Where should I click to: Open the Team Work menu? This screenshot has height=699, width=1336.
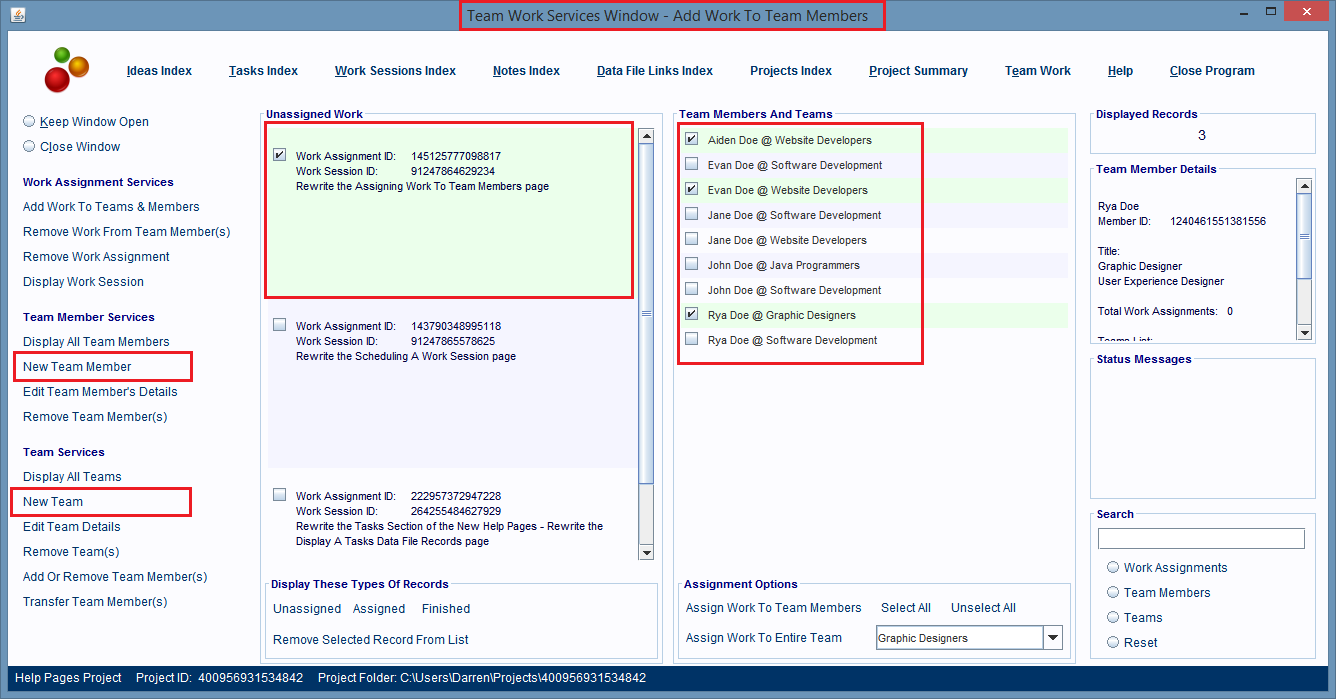1037,70
